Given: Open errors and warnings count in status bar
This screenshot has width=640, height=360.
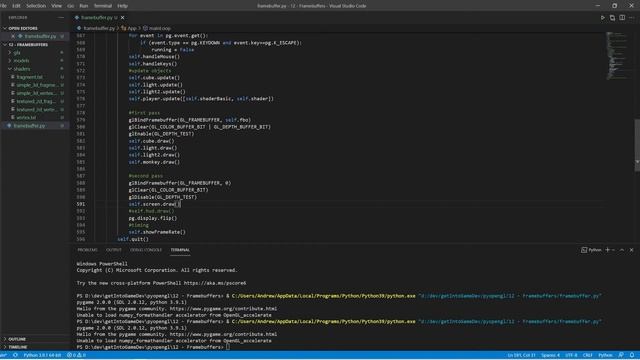Looking at the screenshot, I should pos(76,355).
